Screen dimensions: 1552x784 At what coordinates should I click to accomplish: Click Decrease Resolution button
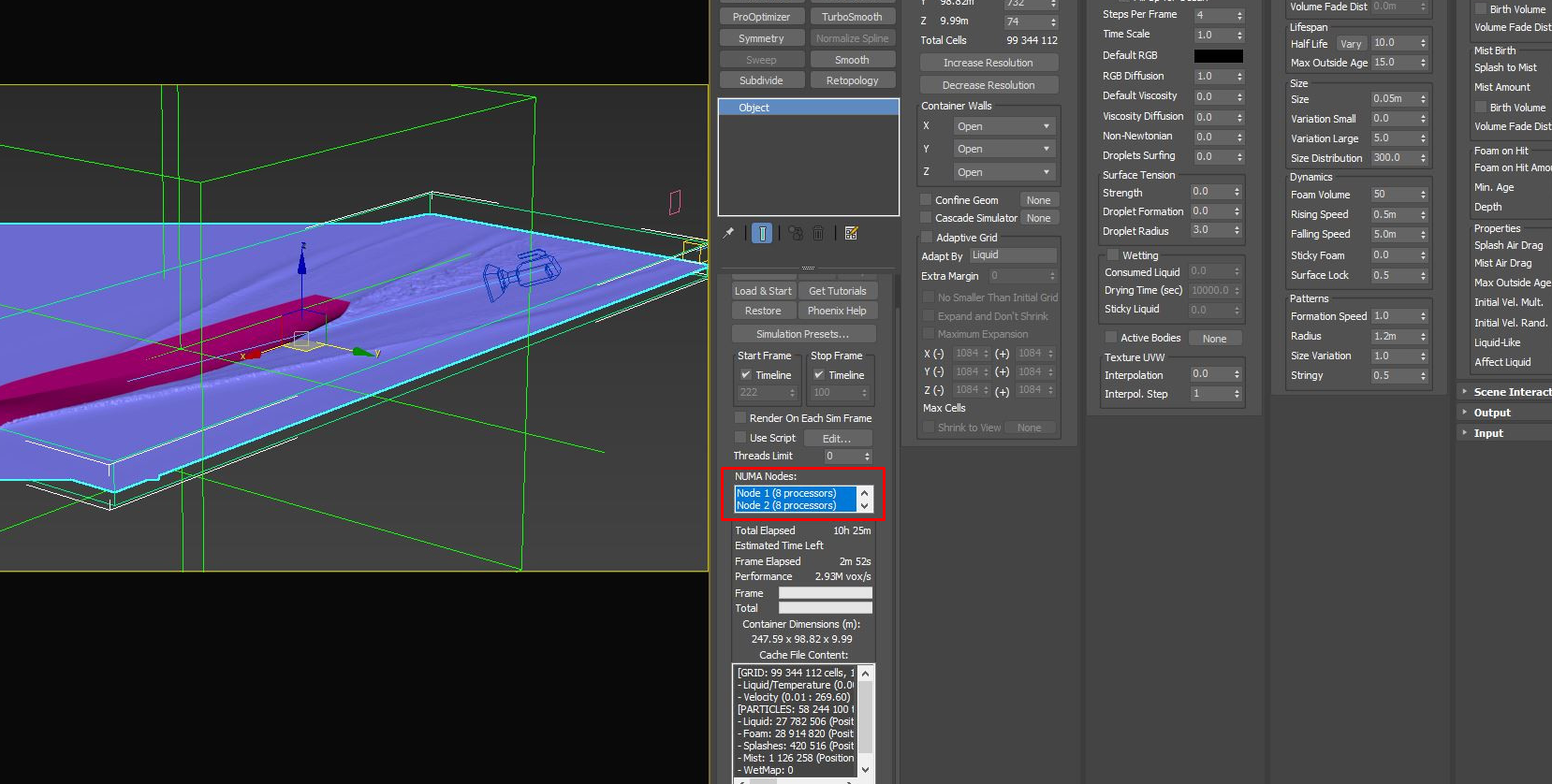coord(988,85)
